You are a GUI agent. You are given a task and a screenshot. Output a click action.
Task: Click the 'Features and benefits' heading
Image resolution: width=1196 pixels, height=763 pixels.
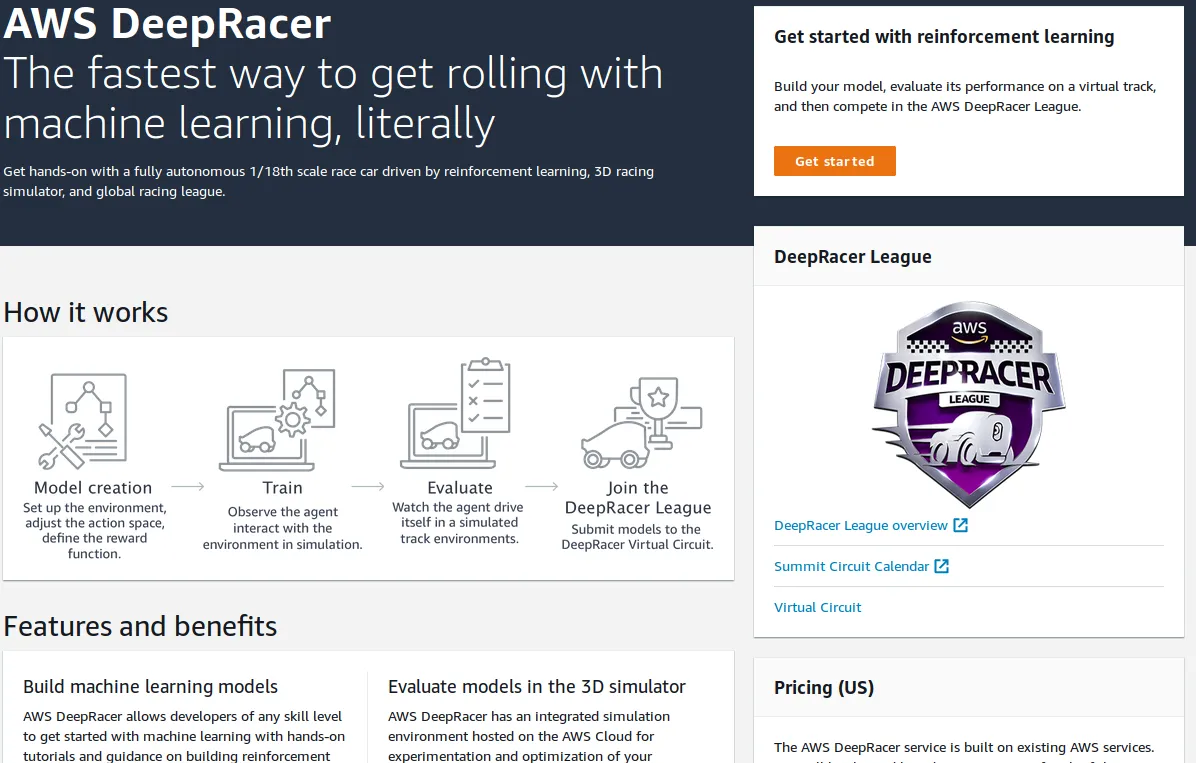tap(140, 626)
